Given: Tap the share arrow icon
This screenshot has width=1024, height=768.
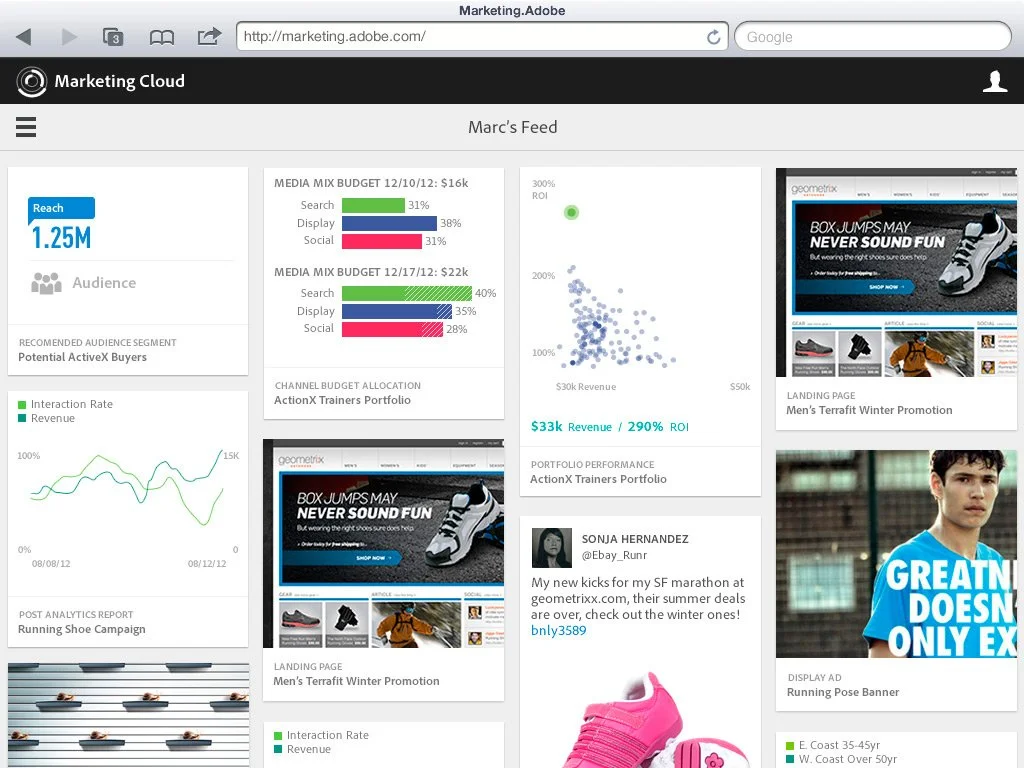Looking at the screenshot, I should click(x=209, y=36).
